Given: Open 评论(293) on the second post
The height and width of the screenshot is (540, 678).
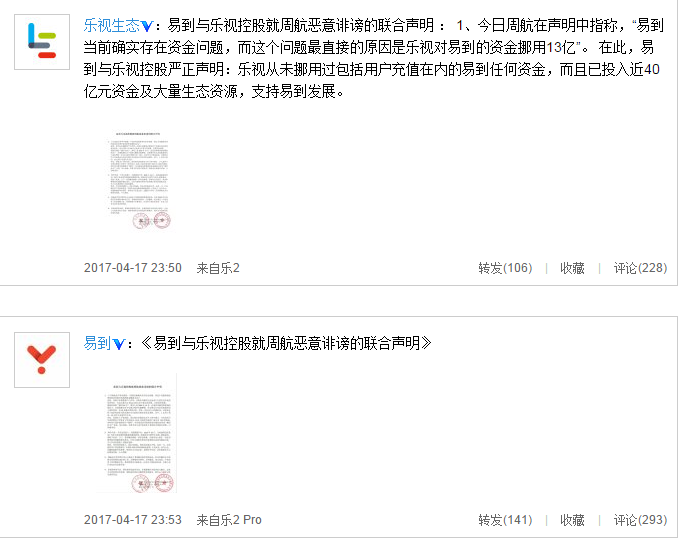Looking at the screenshot, I should click(x=640, y=520).
